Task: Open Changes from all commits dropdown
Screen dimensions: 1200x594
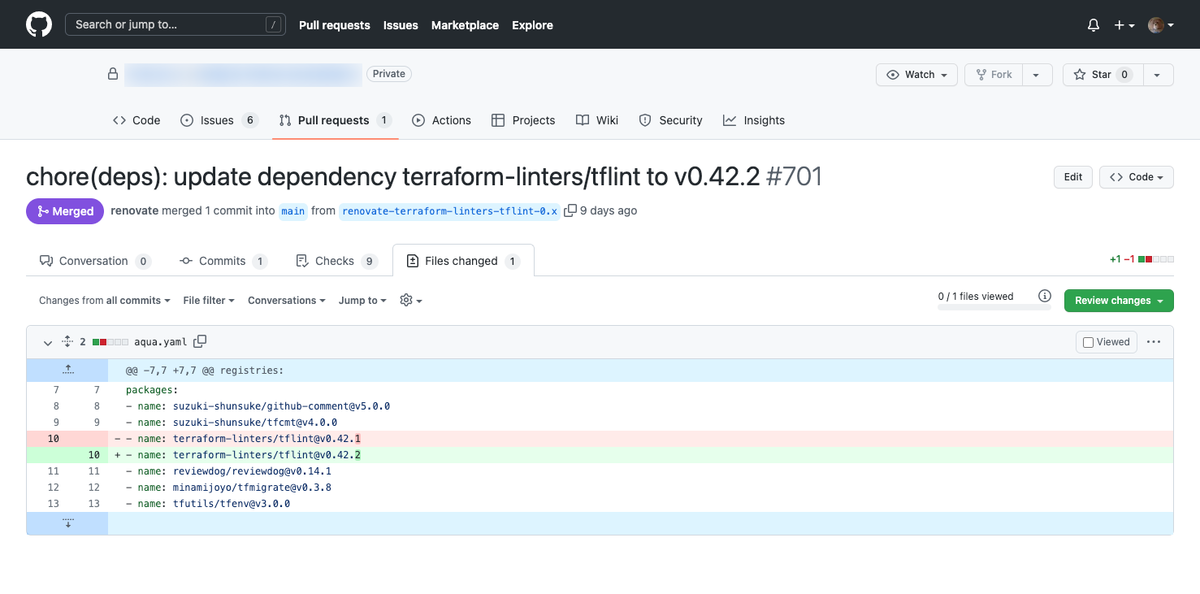Action: tap(104, 300)
